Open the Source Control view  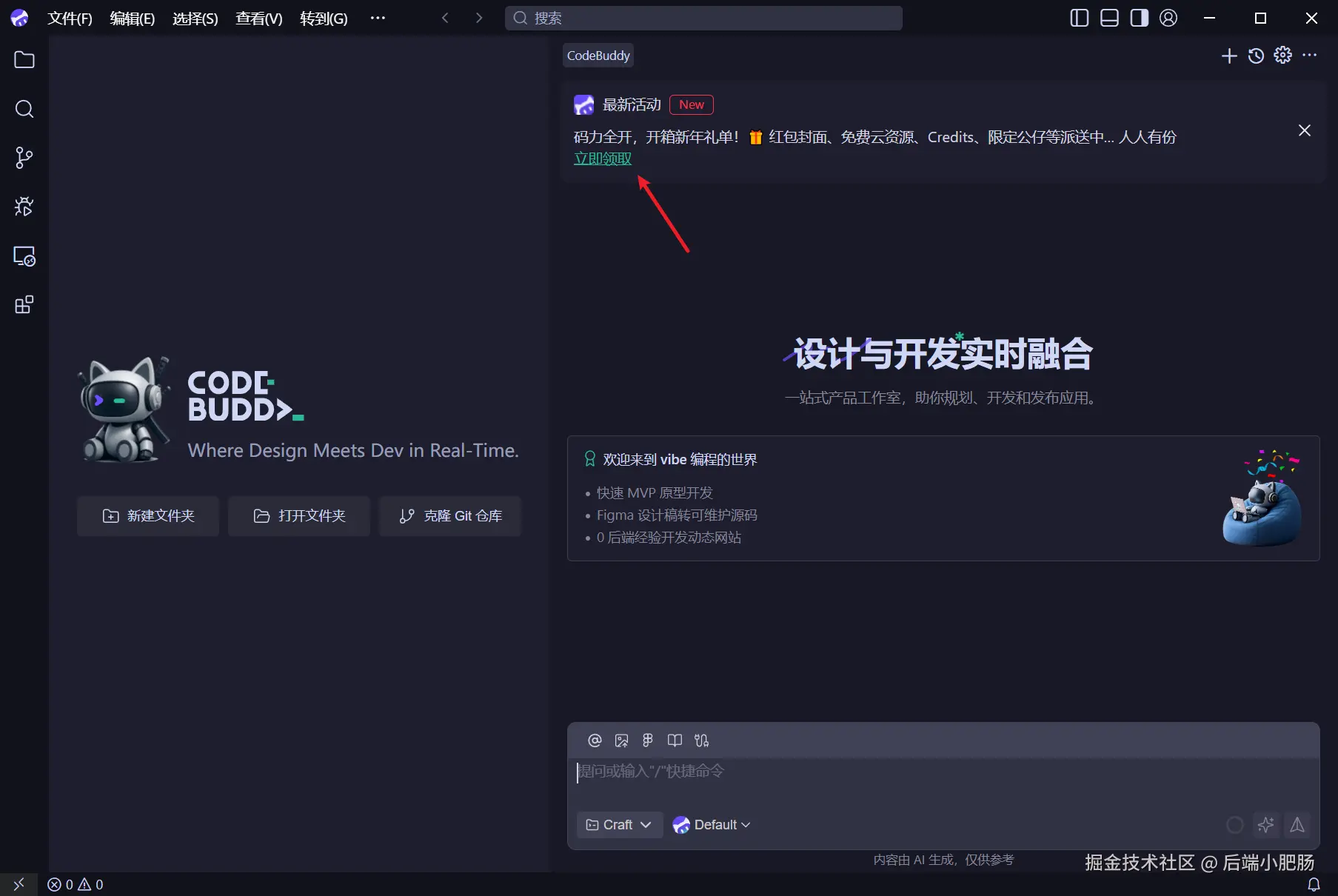click(24, 158)
